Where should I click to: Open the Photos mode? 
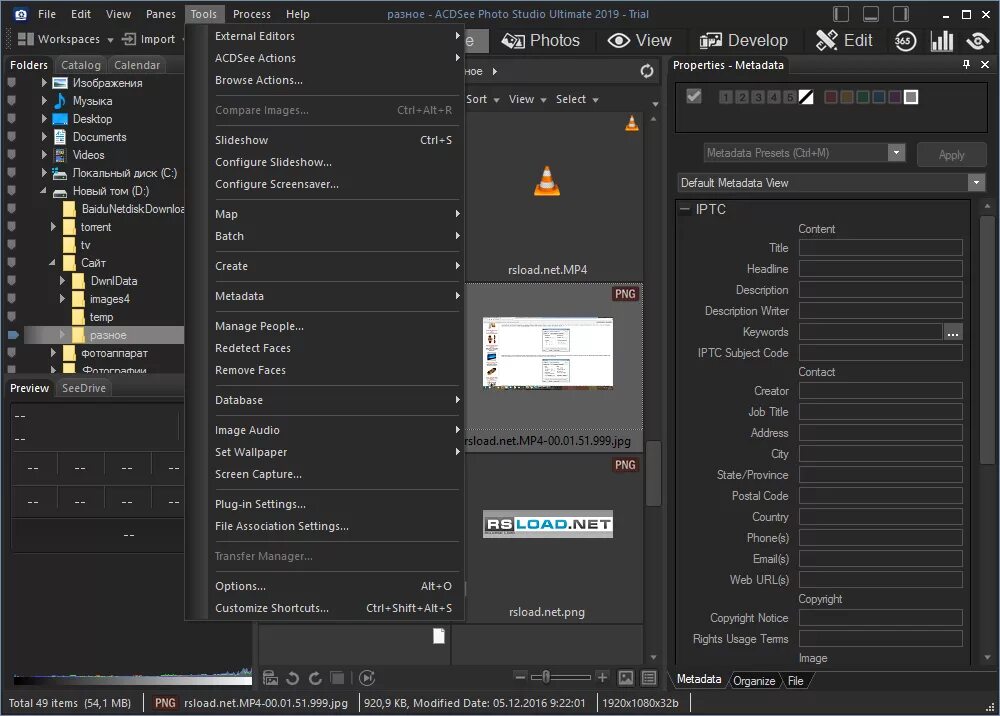[x=541, y=40]
